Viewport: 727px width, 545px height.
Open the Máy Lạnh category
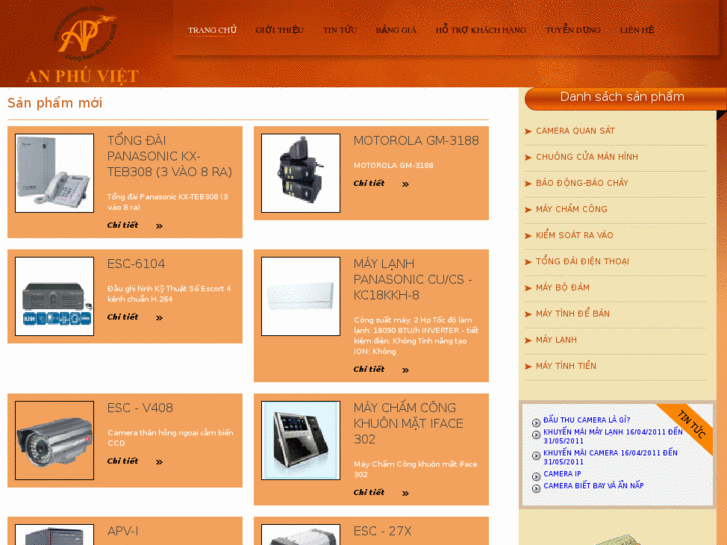[556, 340]
